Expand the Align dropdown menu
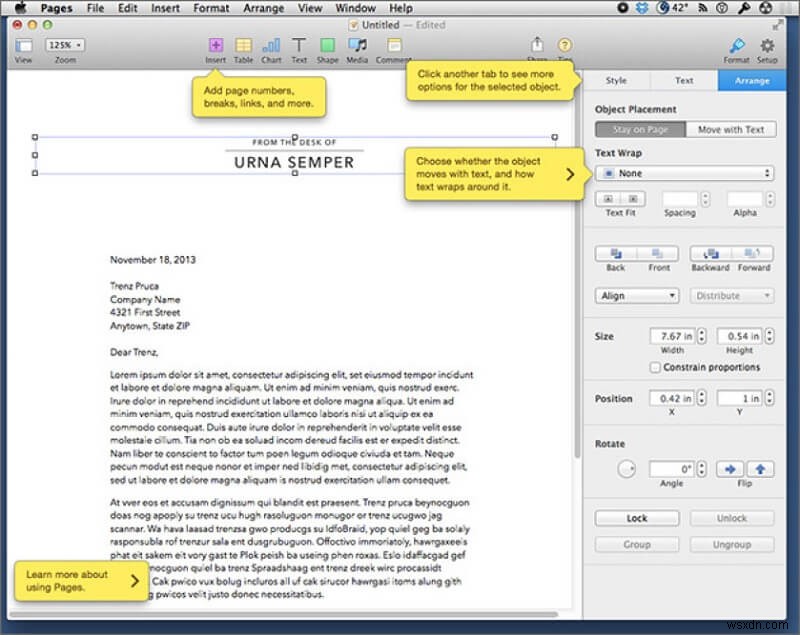 637,296
